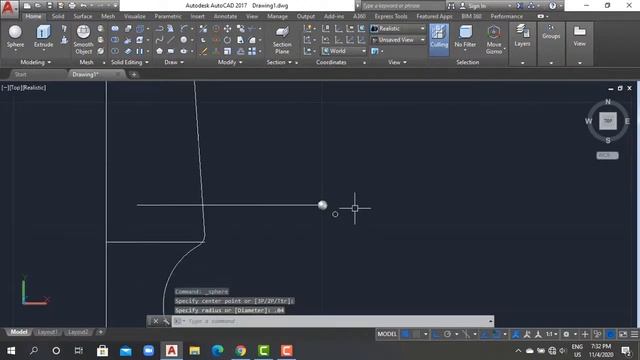
Task: Switch to the Visualize ribbon tab
Action: [135, 16]
